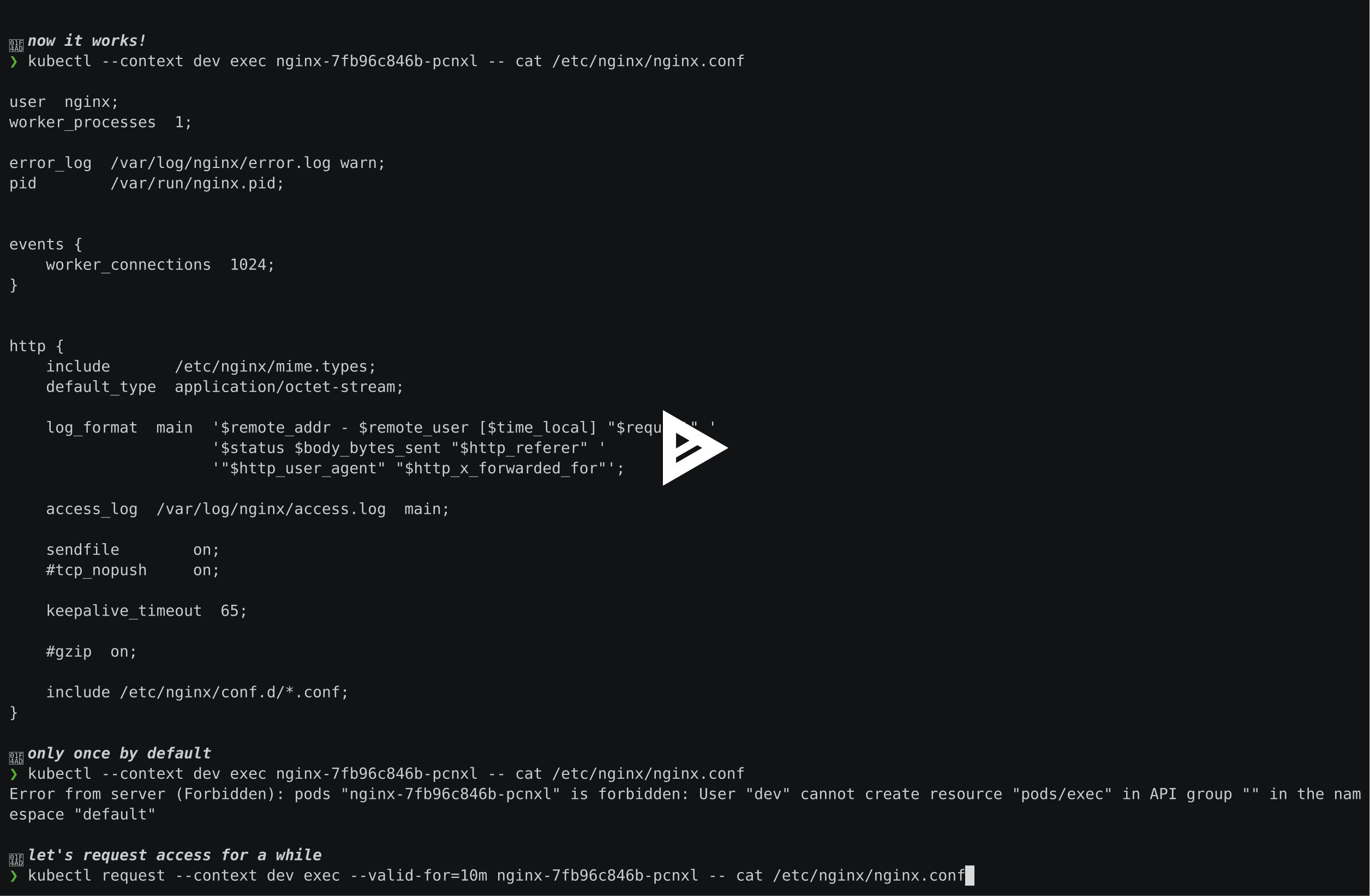Click the 'let's request access for a while' icon
This screenshot has width=1370, height=896.
coord(15,855)
